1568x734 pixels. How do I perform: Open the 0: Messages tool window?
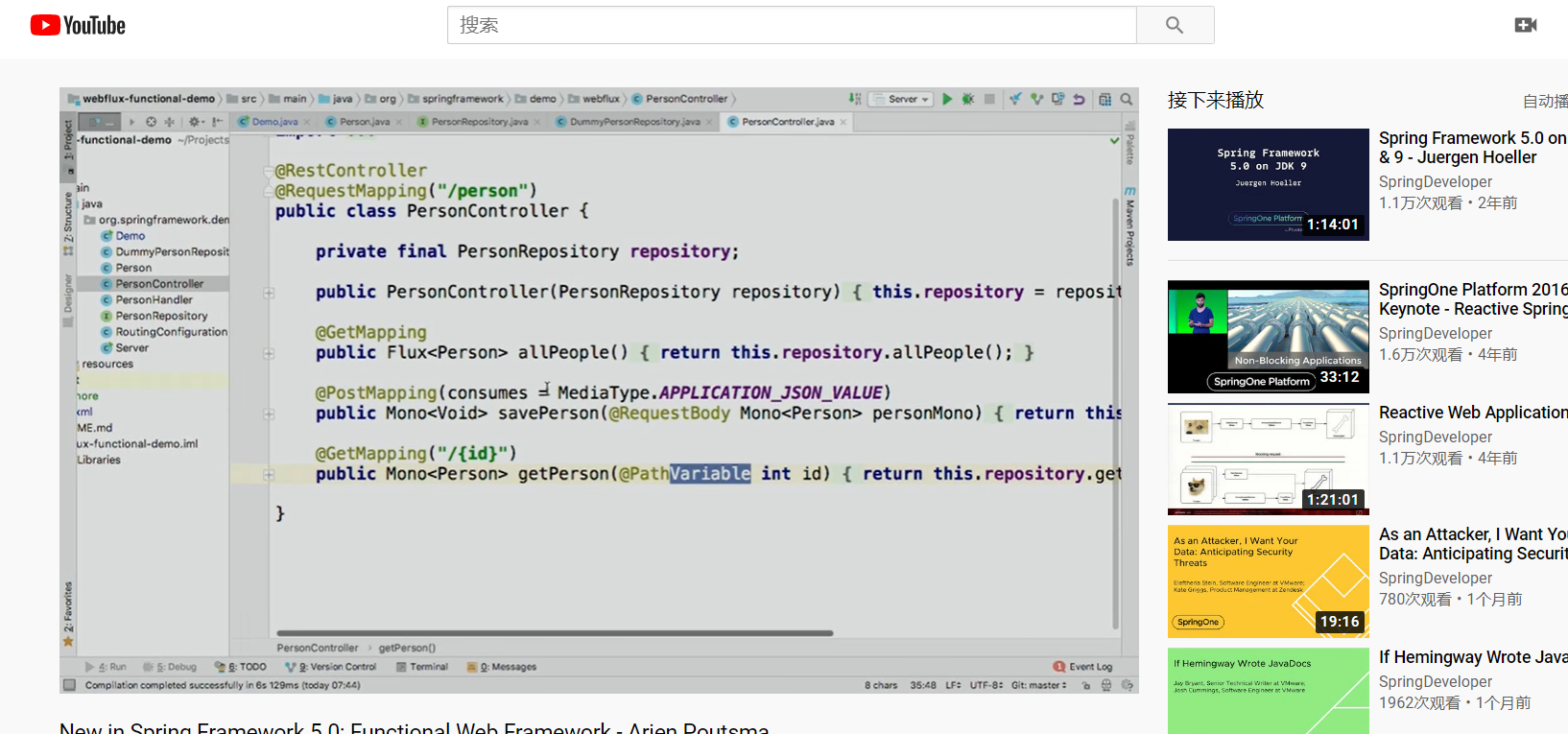502,667
